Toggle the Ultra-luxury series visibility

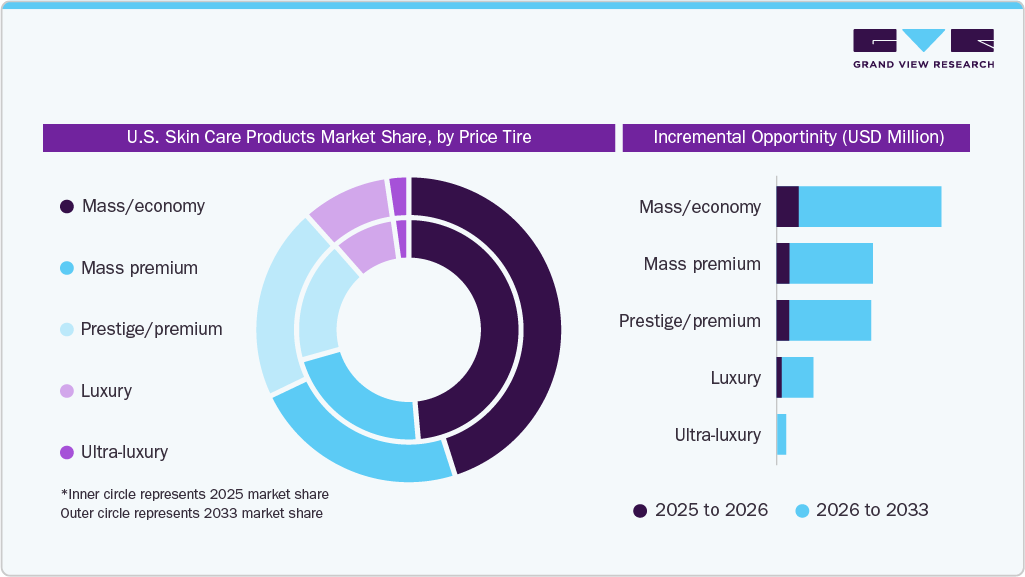[66, 452]
